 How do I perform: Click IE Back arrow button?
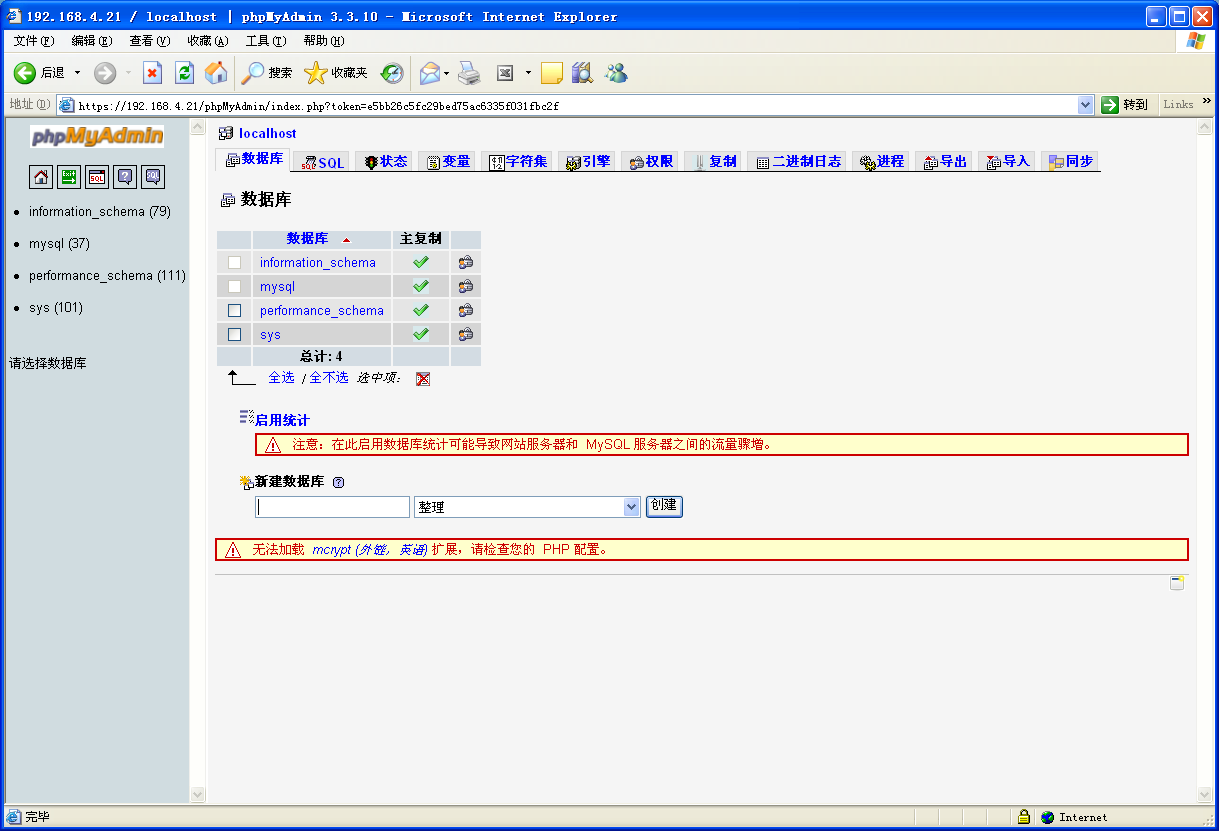25,73
